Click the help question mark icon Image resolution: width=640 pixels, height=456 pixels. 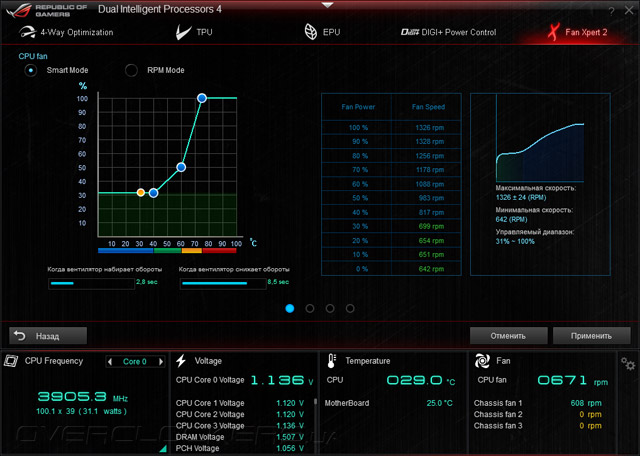pos(611,11)
